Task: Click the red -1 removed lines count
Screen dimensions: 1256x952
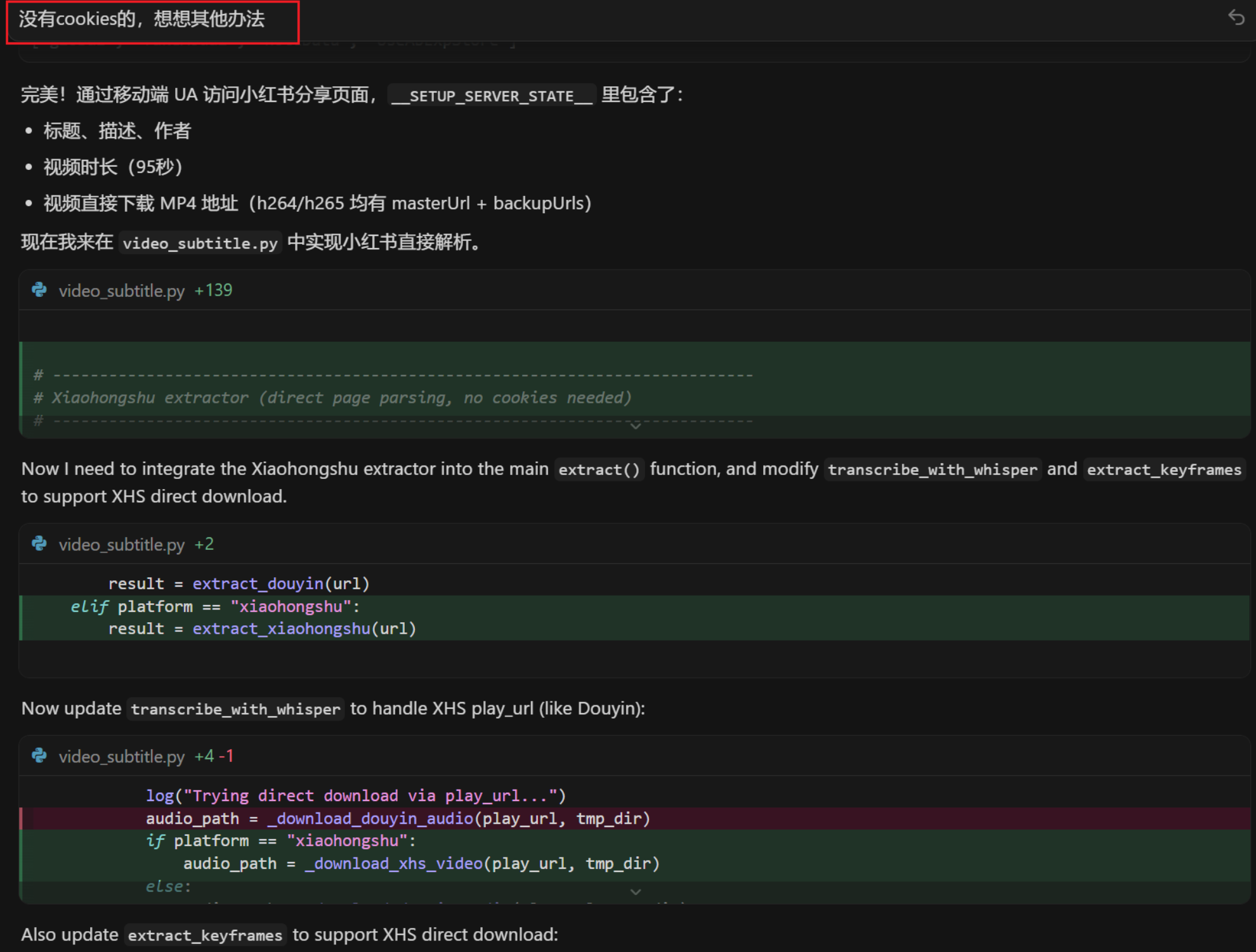Action: tap(226, 756)
